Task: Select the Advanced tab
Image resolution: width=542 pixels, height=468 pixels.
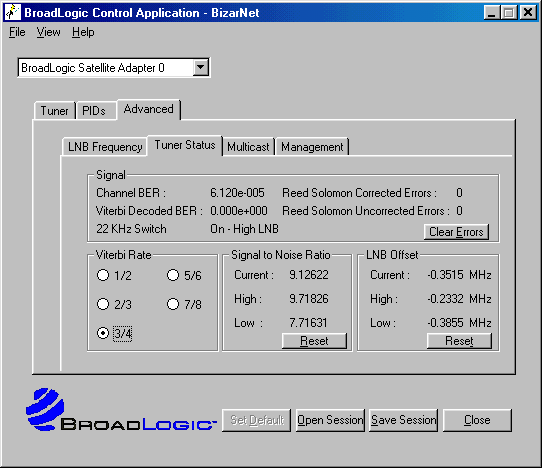Action: coord(149,109)
